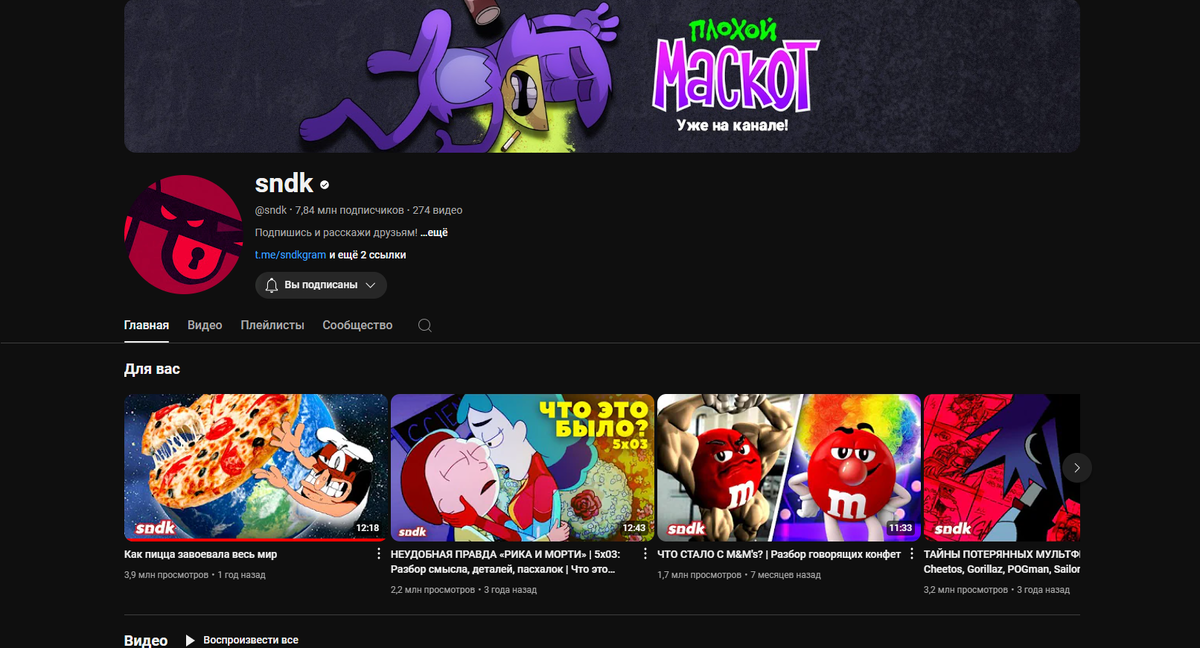
Task: Open the ЧТО СТАЛО С M&M's? title
Action: click(779, 554)
